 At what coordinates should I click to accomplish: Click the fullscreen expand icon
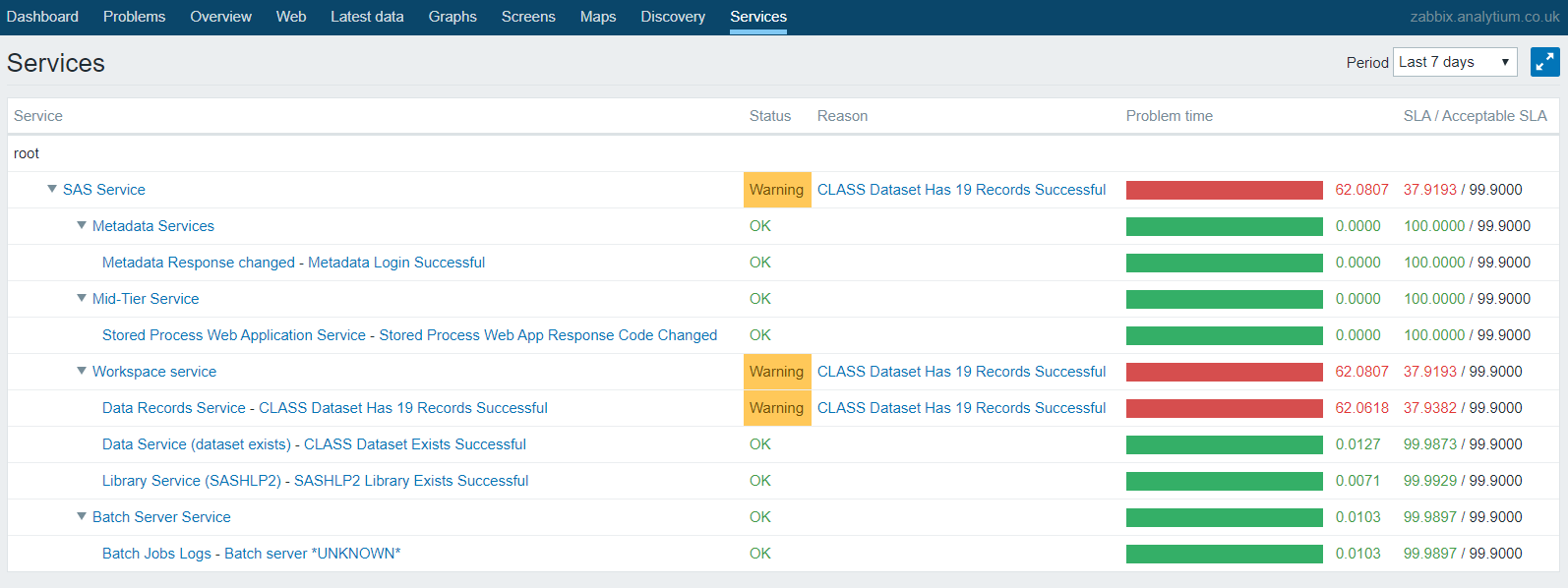[1544, 62]
